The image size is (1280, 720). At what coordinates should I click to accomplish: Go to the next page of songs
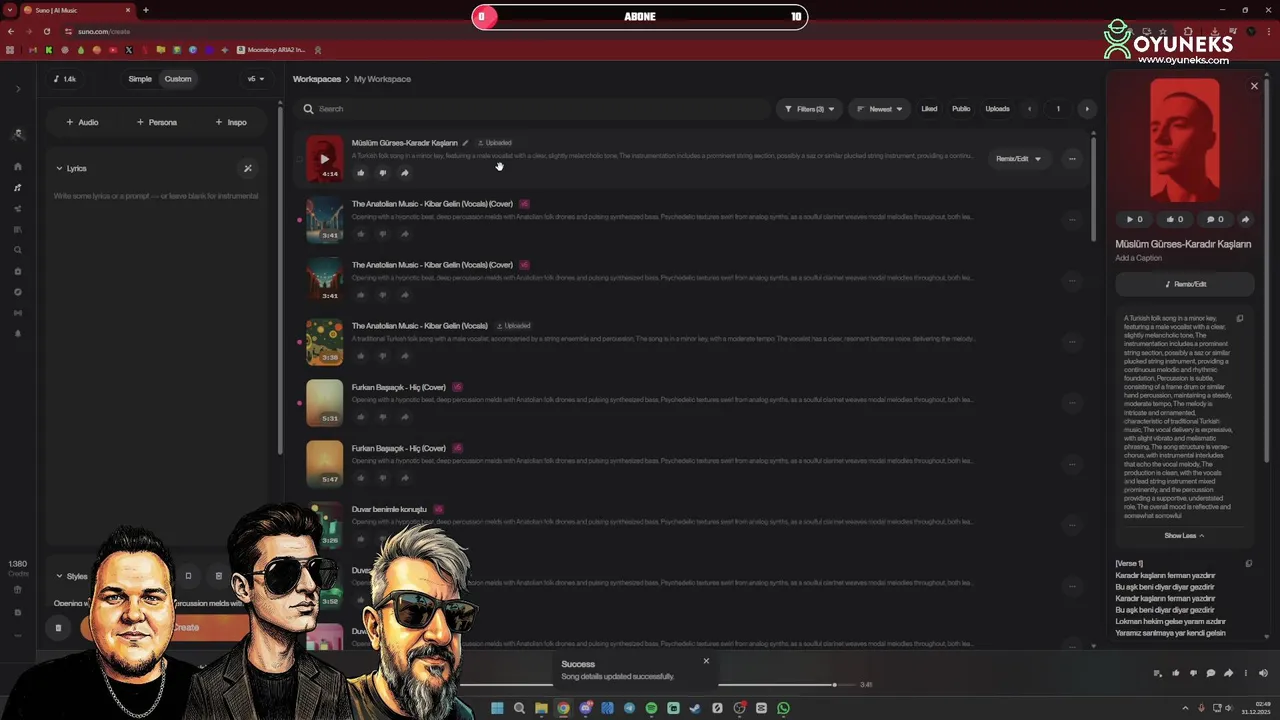point(1087,109)
